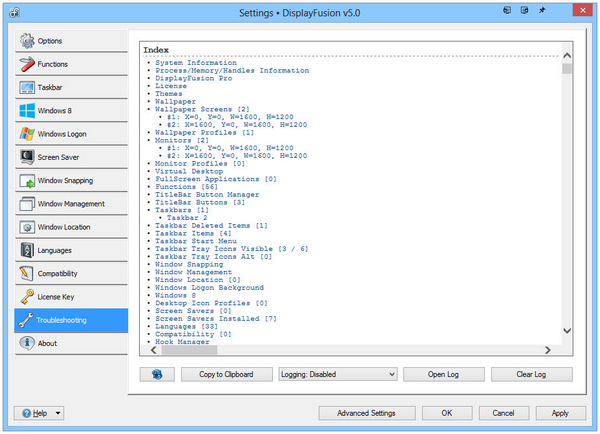
Task: Click the horizontal scrollbar left arrow
Action: pyautogui.click(x=154, y=350)
